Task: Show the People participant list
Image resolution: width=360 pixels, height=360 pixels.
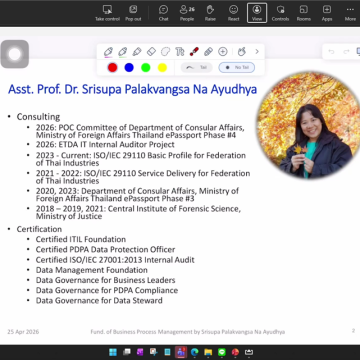Action: [x=187, y=13]
